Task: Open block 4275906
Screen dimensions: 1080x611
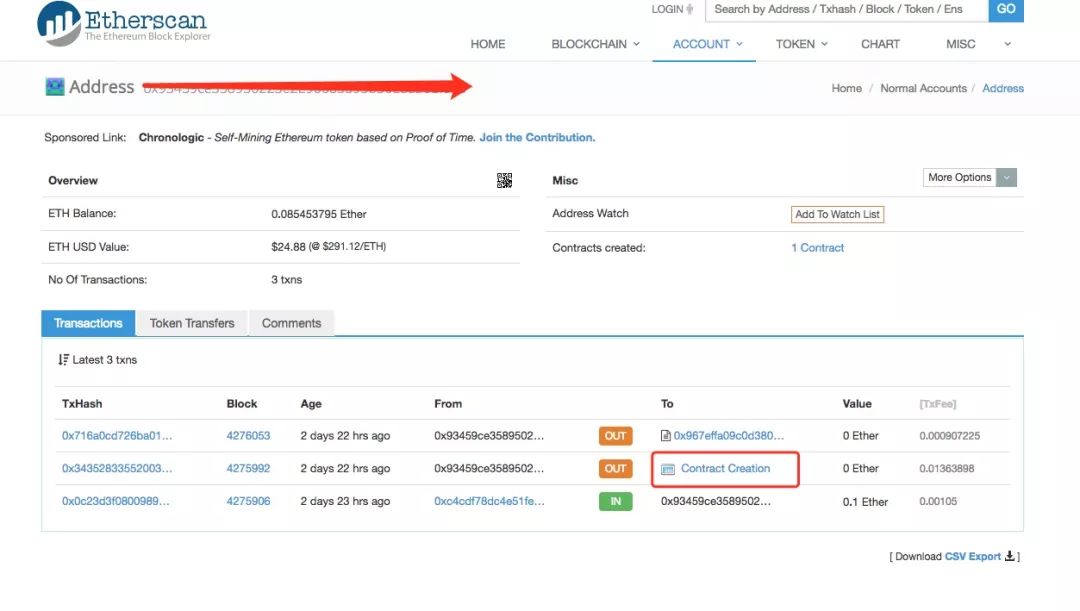Action: pyautogui.click(x=248, y=501)
